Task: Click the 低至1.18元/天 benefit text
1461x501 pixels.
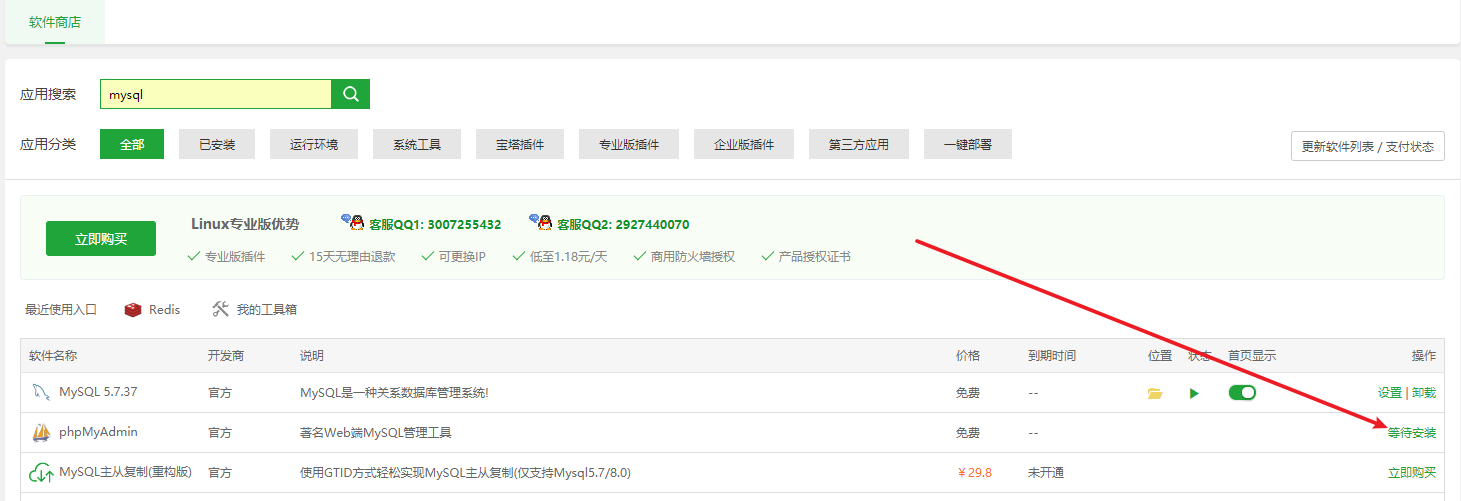Action: pyautogui.click(x=569, y=257)
